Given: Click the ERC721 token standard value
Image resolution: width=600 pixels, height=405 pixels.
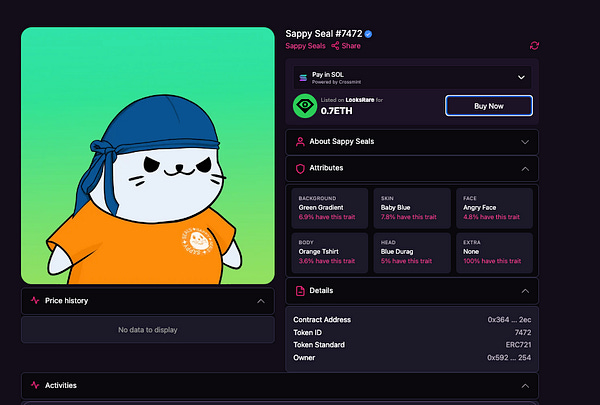Looking at the screenshot, I should 518,345.
